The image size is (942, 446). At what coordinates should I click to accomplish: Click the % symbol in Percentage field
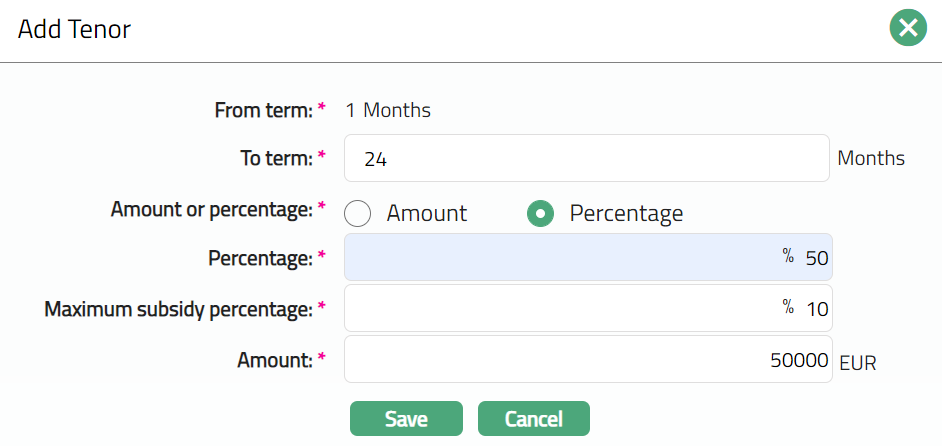click(x=787, y=256)
